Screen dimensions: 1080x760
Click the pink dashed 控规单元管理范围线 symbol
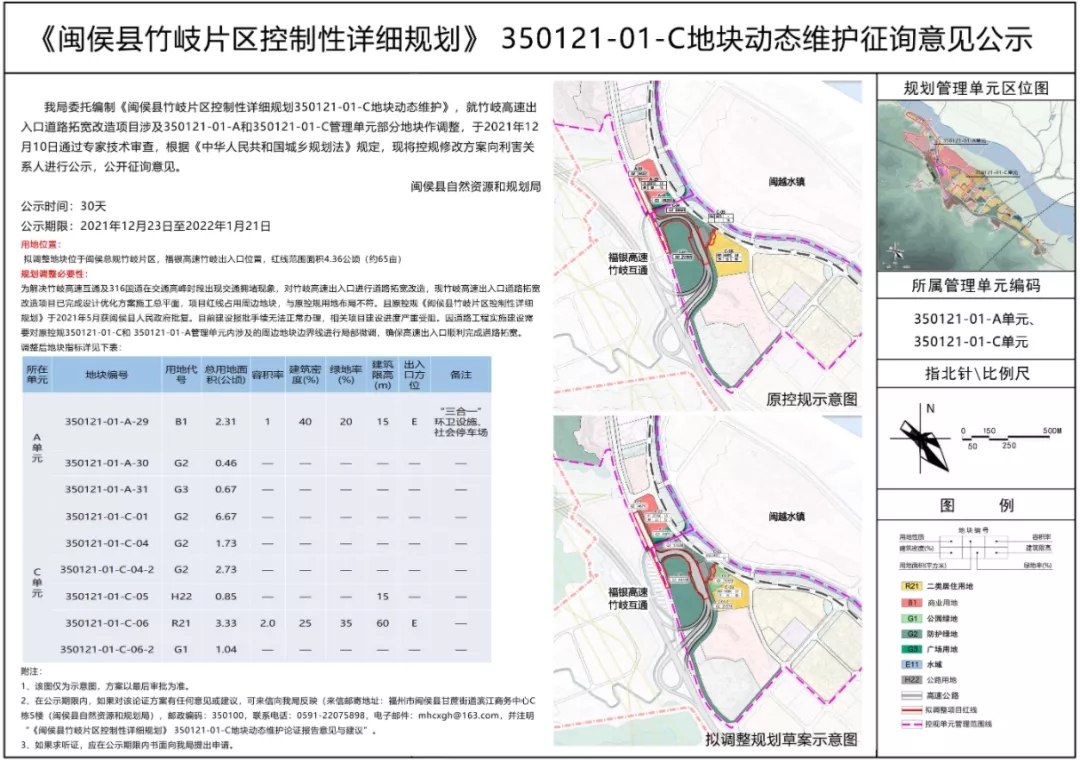click(912, 724)
